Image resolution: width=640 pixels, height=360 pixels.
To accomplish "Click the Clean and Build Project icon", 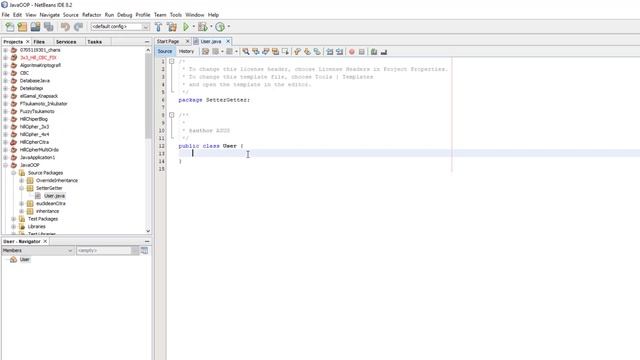I will 172,27.
